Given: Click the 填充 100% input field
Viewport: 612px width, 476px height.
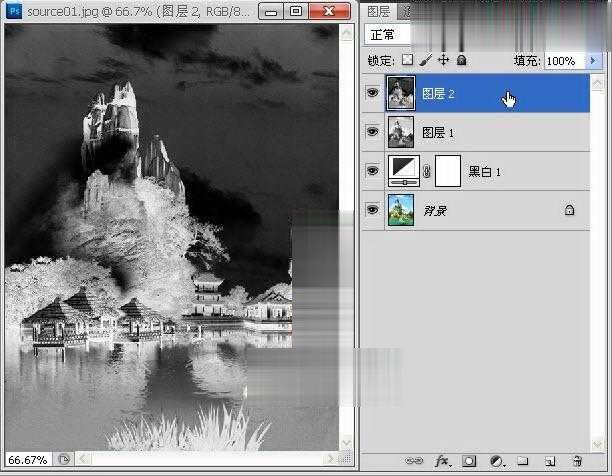Looking at the screenshot, I should pyautogui.click(x=564, y=61).
